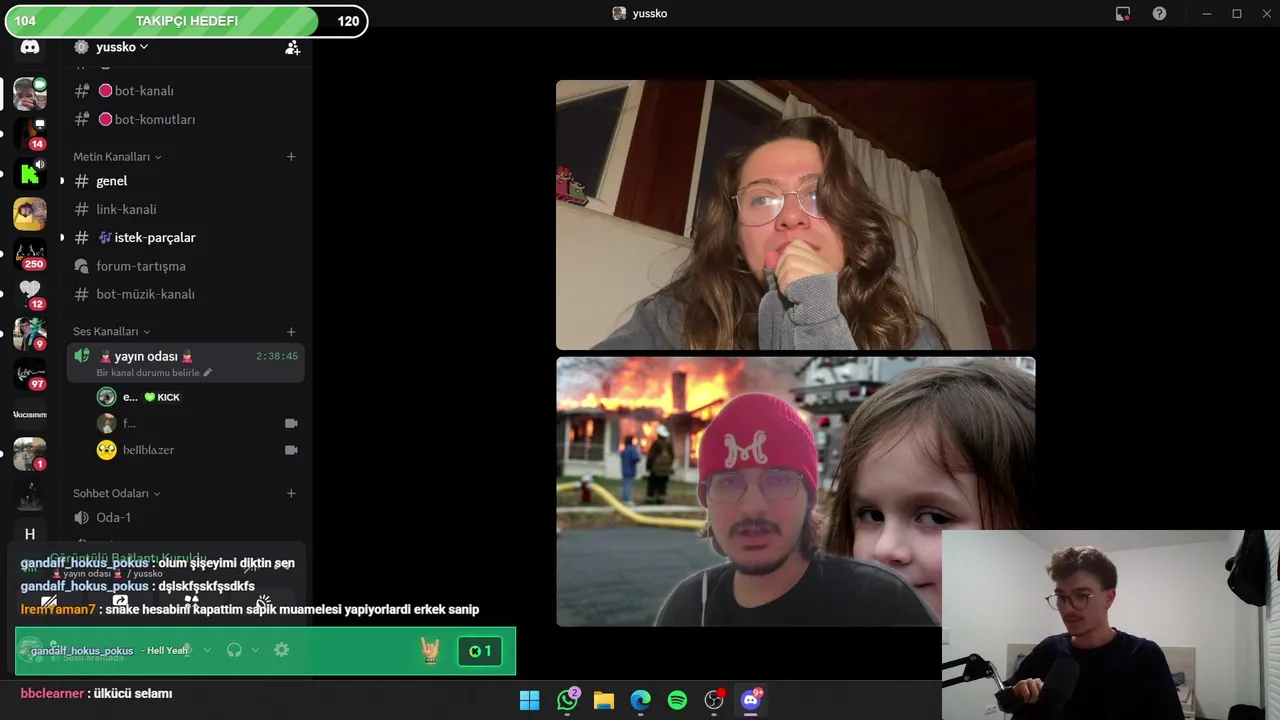Viewport: 1280px width, 720px height.
Task: Open File Explorer from the taskbar
Action: [x=604, y=700]
